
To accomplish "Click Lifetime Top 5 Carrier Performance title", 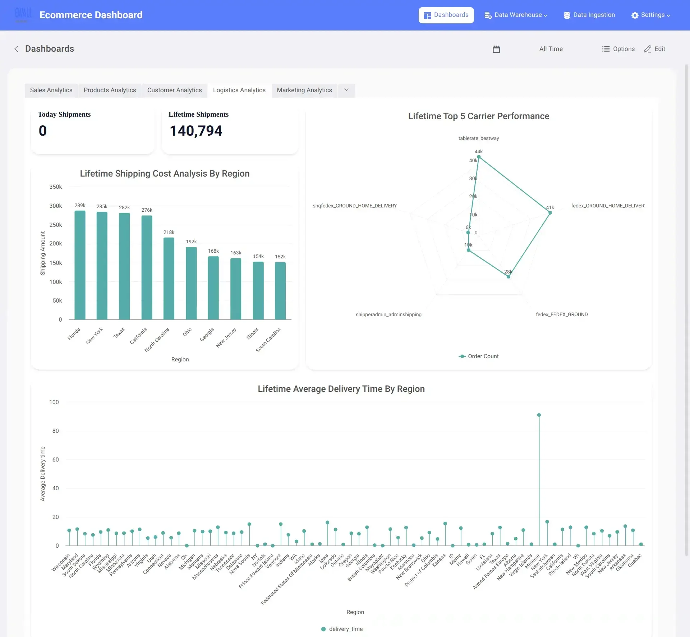I will point(479,116).
